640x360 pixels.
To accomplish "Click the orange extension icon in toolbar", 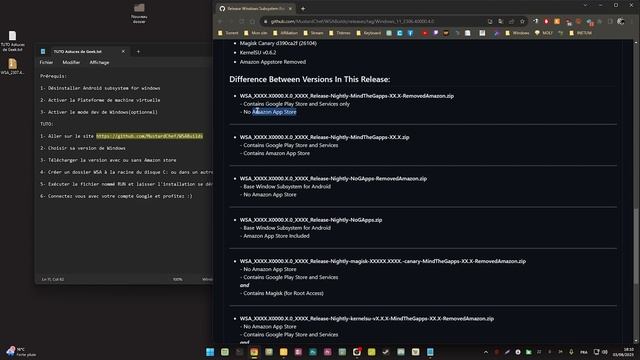I will point(557,21).
